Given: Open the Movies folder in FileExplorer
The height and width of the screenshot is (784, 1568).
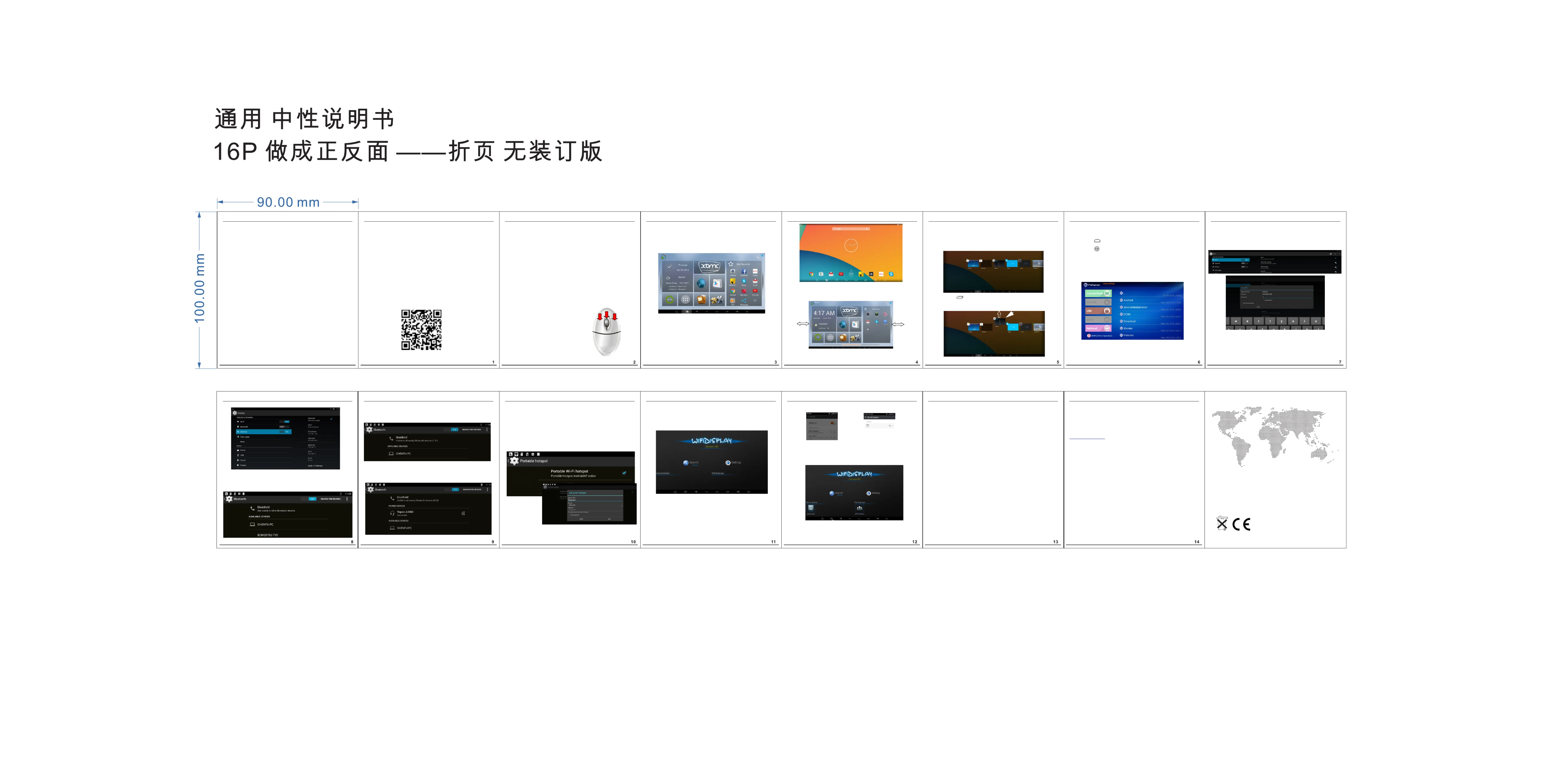Looking at the screenshot, I should (1128, 328).
